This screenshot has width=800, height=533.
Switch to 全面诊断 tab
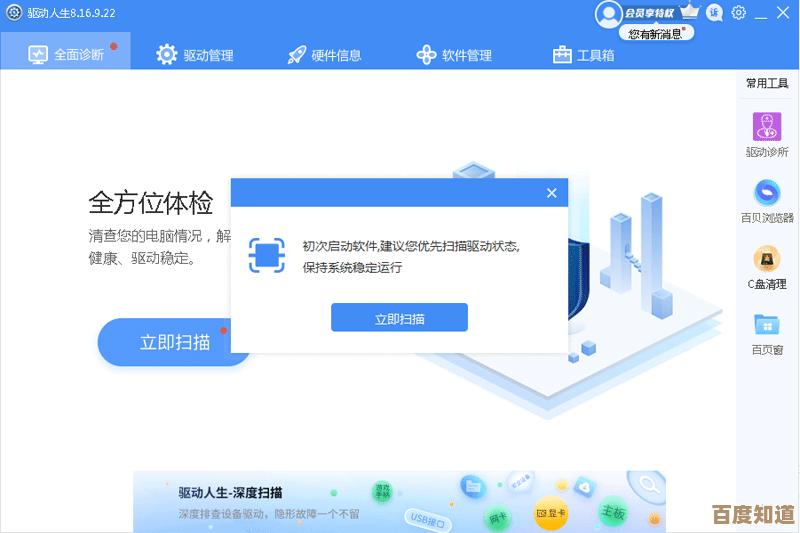(66, 55)
